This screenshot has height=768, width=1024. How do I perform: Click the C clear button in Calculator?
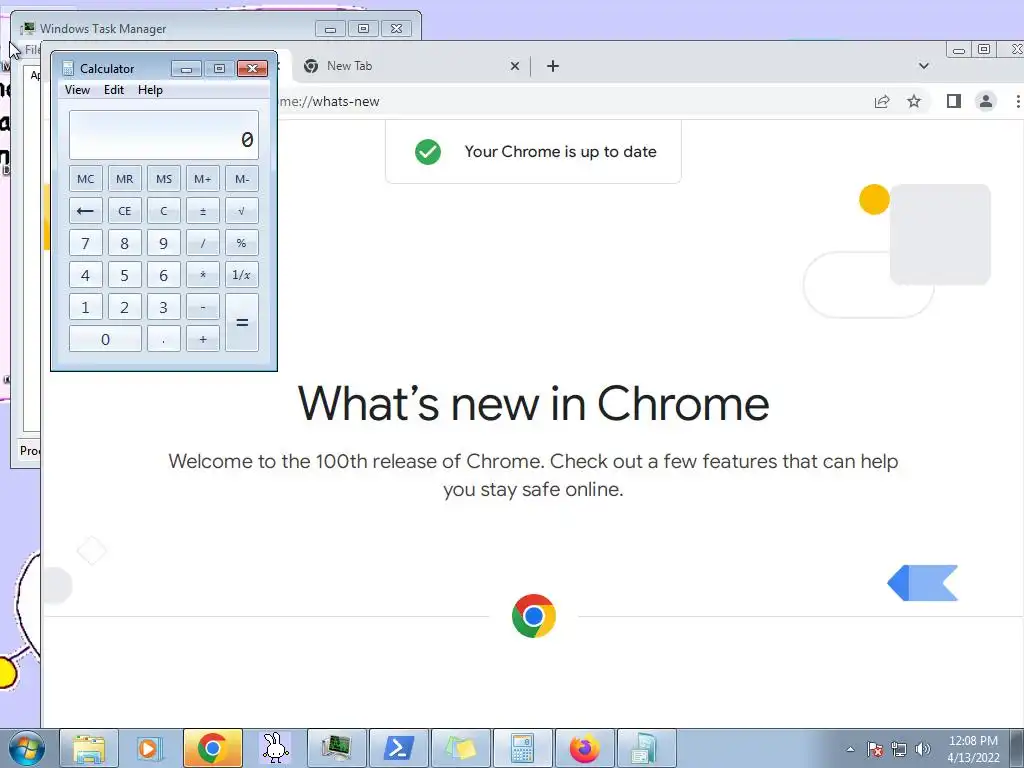tap(163, 211)
